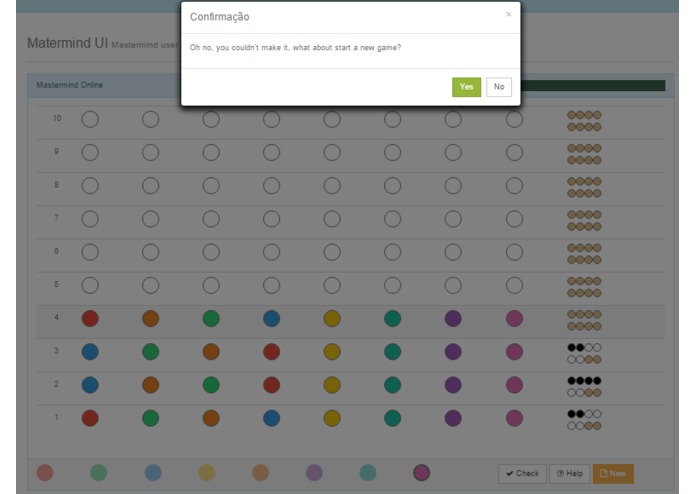Select the blue fourth peg in row 4
Screen dimensions: 695x494
272,319
